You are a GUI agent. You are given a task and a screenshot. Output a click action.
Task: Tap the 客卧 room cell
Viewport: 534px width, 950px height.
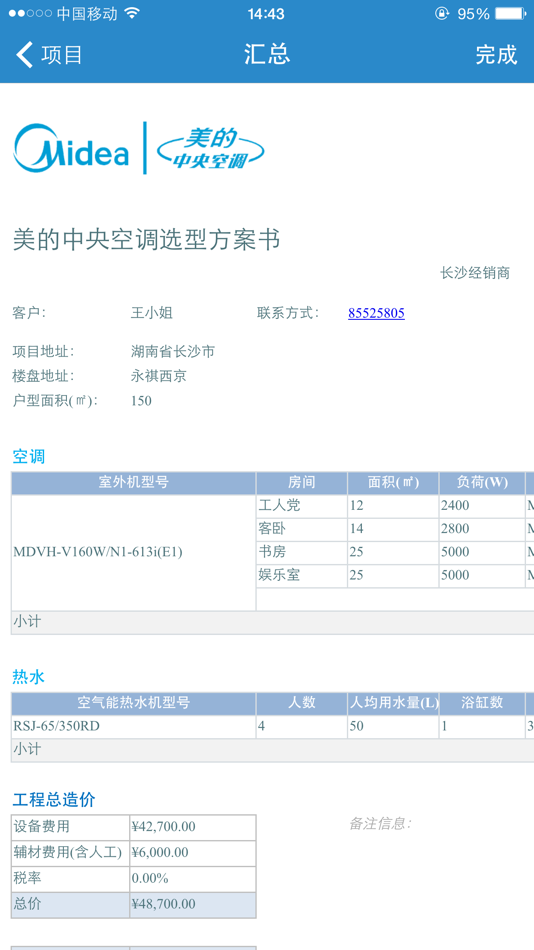point(302,529)
